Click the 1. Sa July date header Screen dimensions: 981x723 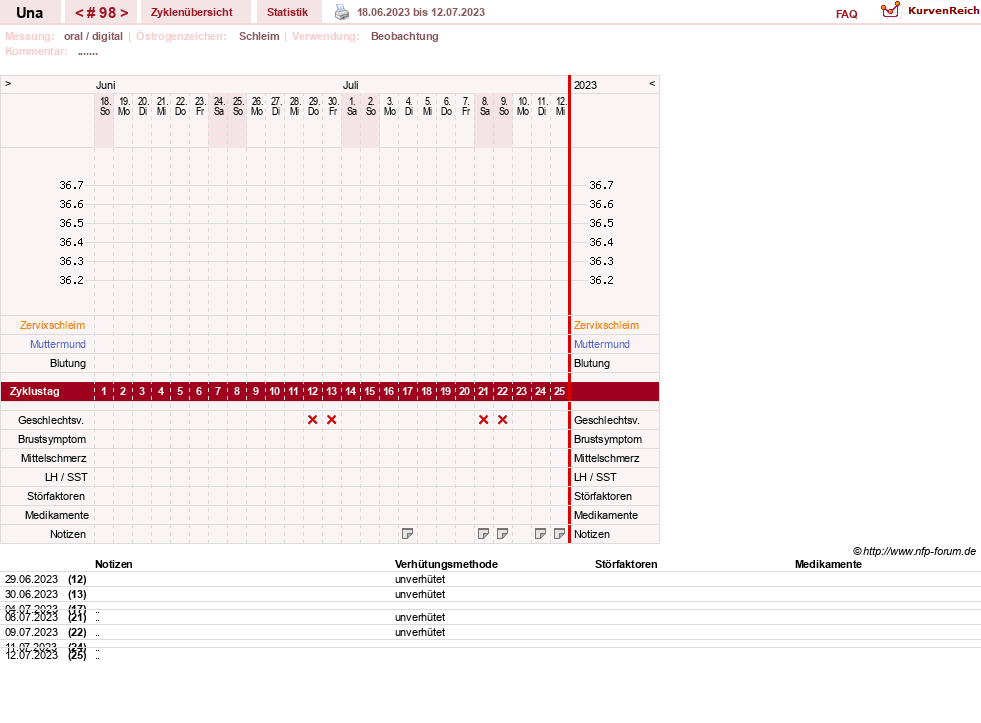(x=352, y=106)
